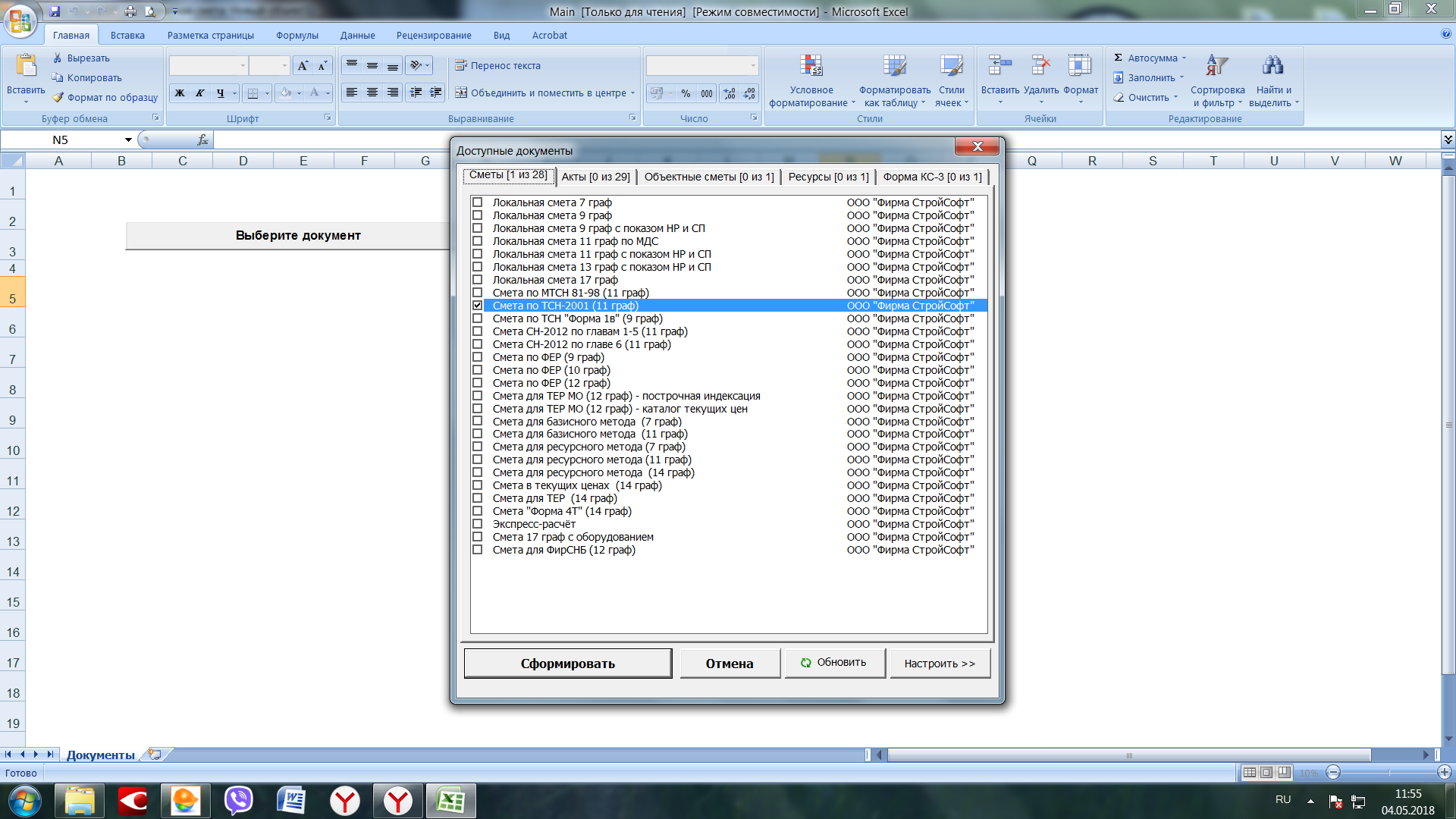Click the Office round button
Viewport: 1456px width, 819px height.
coord(20,20)
